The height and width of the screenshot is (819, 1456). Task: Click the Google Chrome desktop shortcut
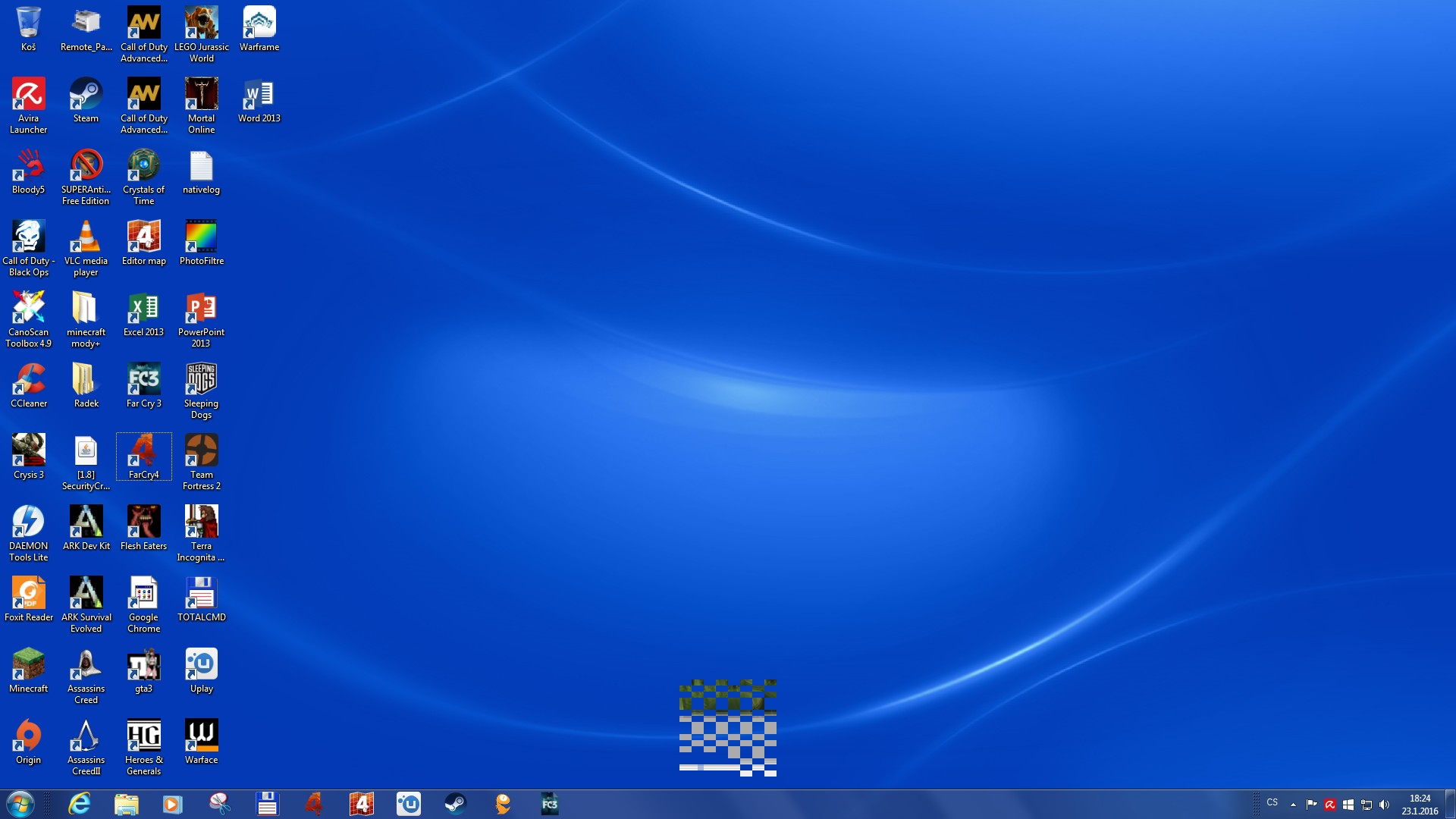[x=143, y=595]
